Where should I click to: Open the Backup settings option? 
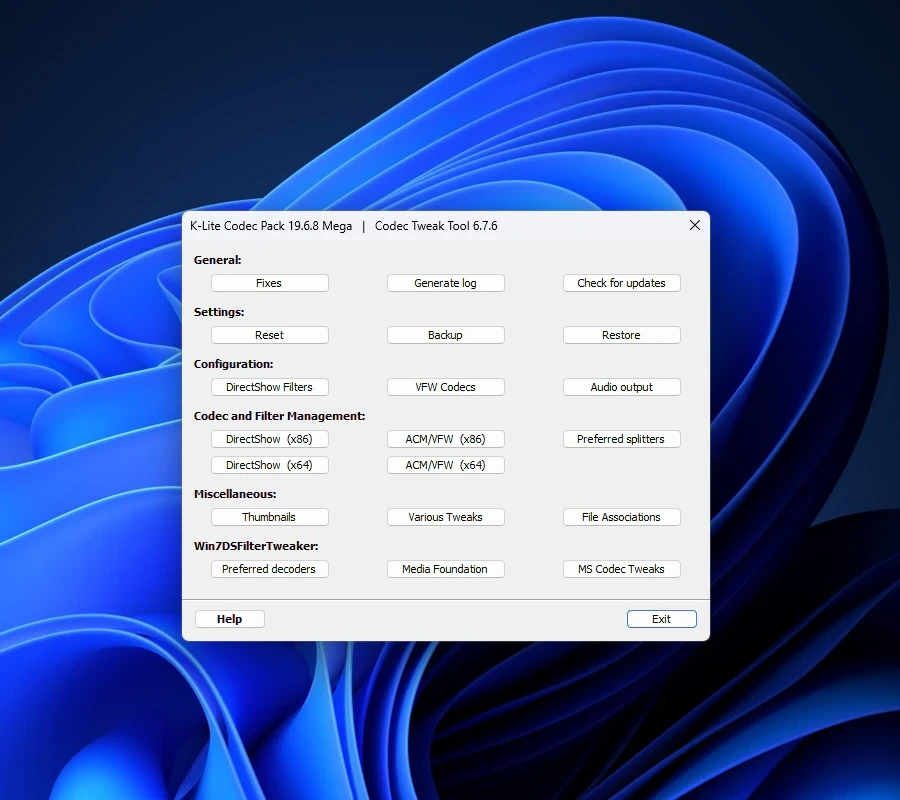pos(445,335)
